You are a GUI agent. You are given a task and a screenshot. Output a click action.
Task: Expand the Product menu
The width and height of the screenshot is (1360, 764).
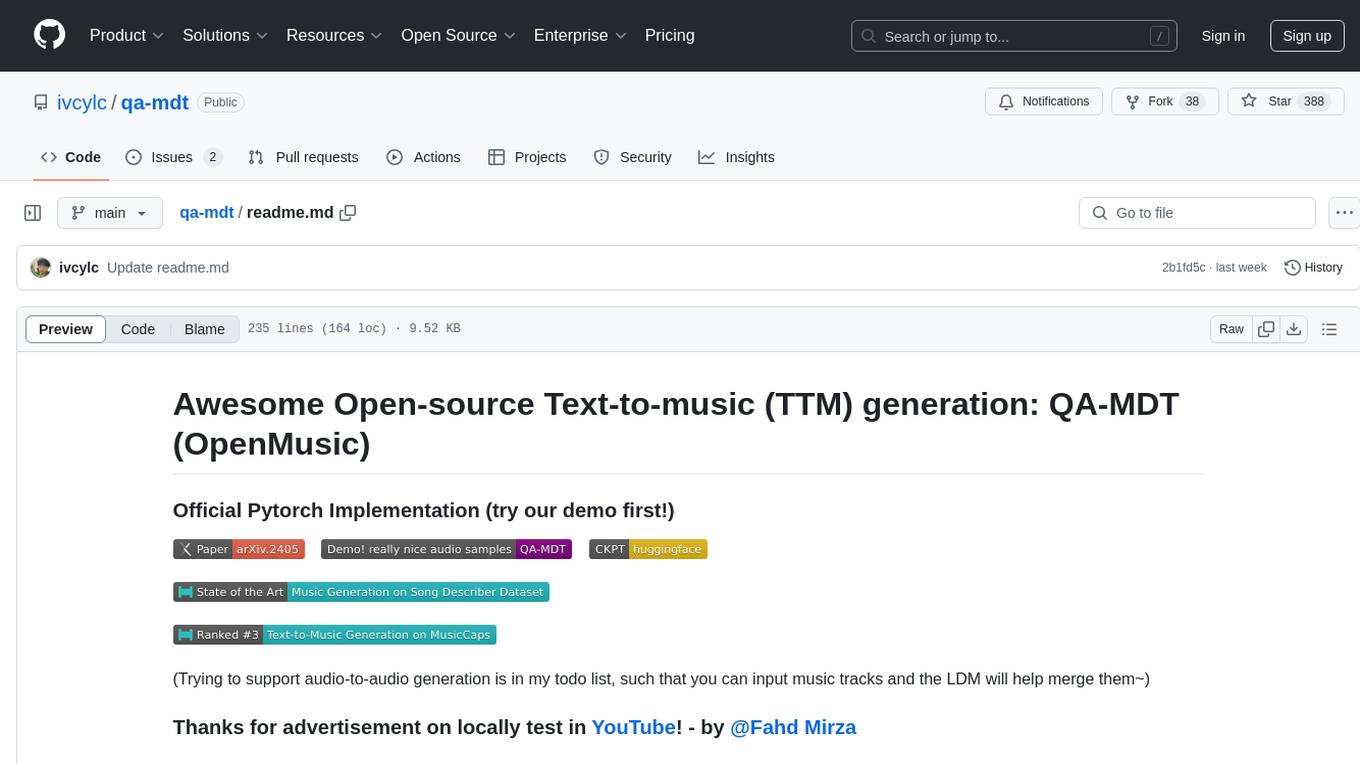[127, 35]
